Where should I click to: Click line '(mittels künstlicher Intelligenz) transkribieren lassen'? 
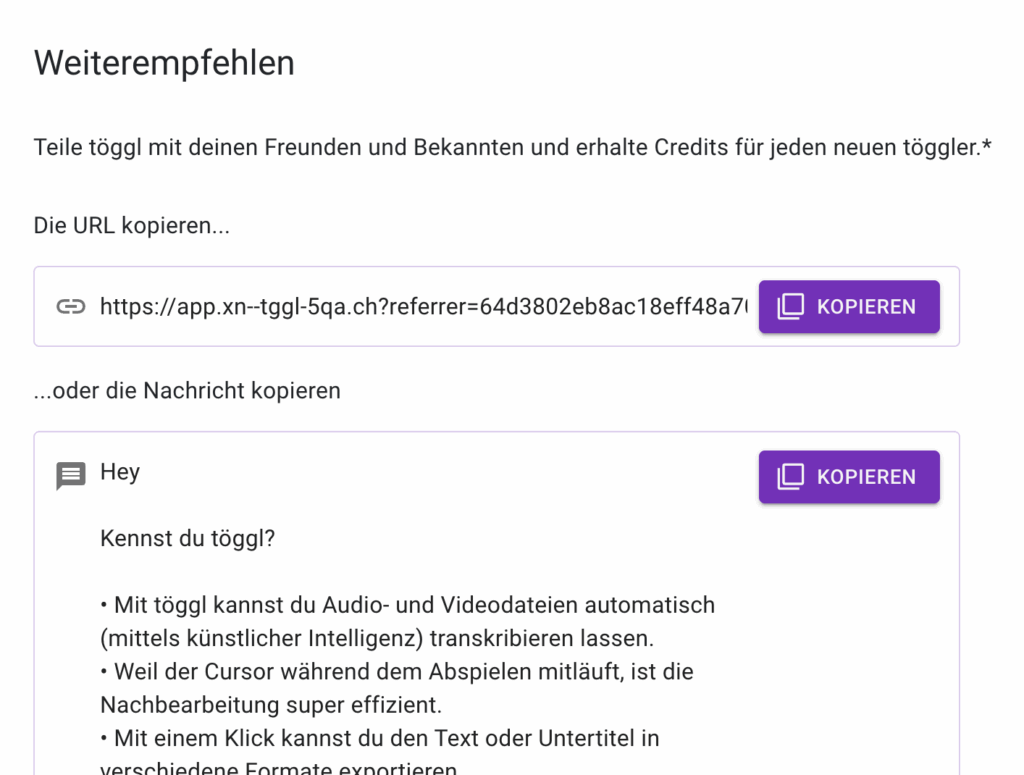click(x=377, y=639)
